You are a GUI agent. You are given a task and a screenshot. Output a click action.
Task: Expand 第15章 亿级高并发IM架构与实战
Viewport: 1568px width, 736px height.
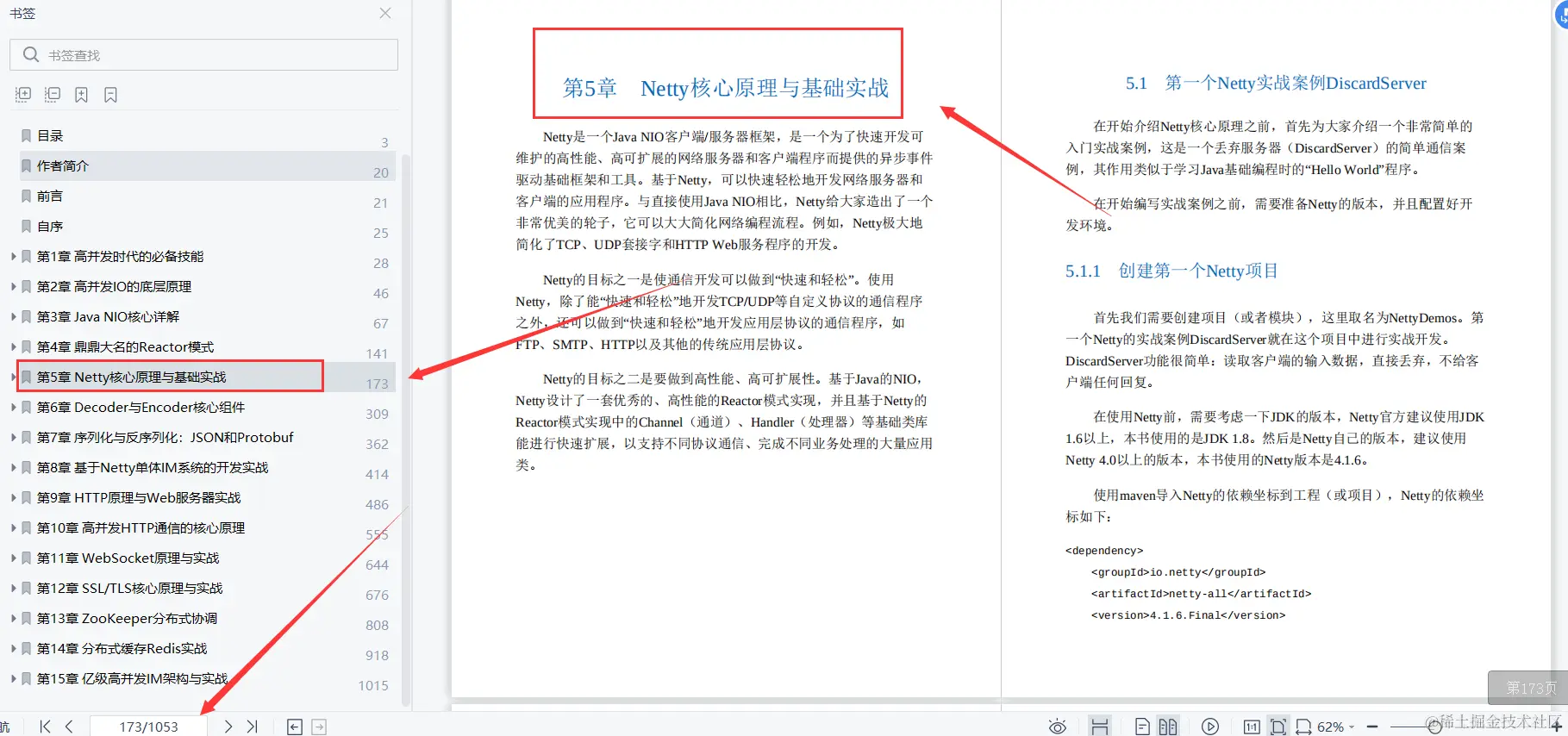click(x=13, y=678)
